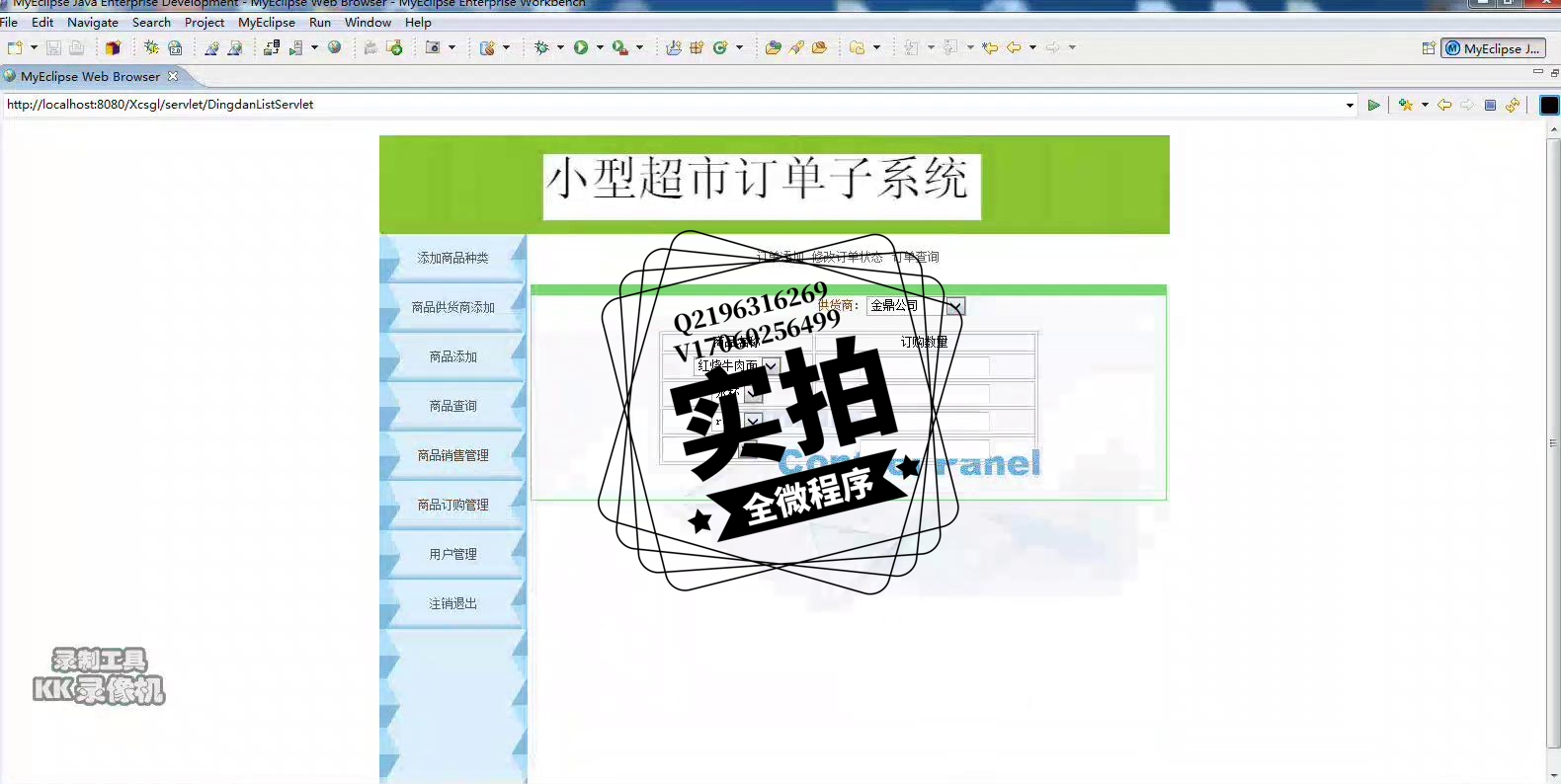The image size is (1561, 784).
Task: Open the bookmark star dropdown arrow
Action: coord(1425,105)
